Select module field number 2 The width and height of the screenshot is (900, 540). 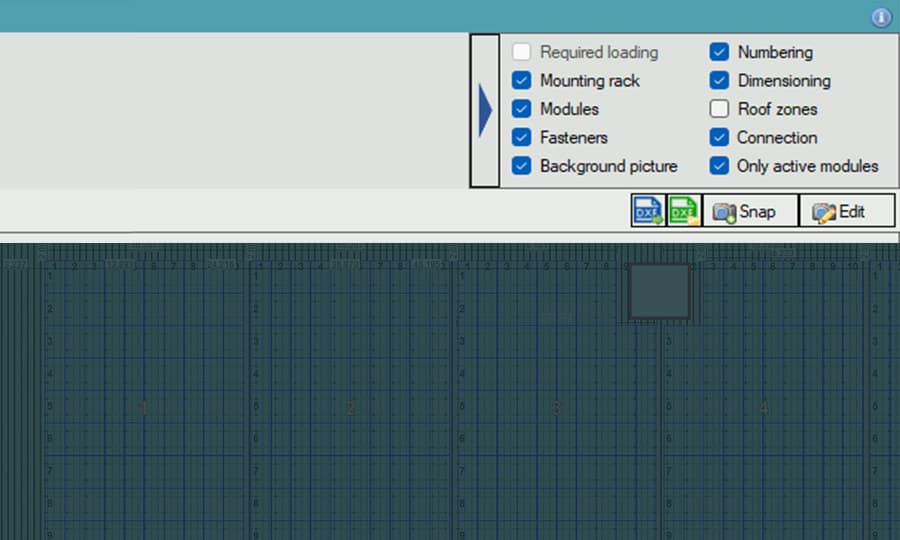[x=350, y=407]
